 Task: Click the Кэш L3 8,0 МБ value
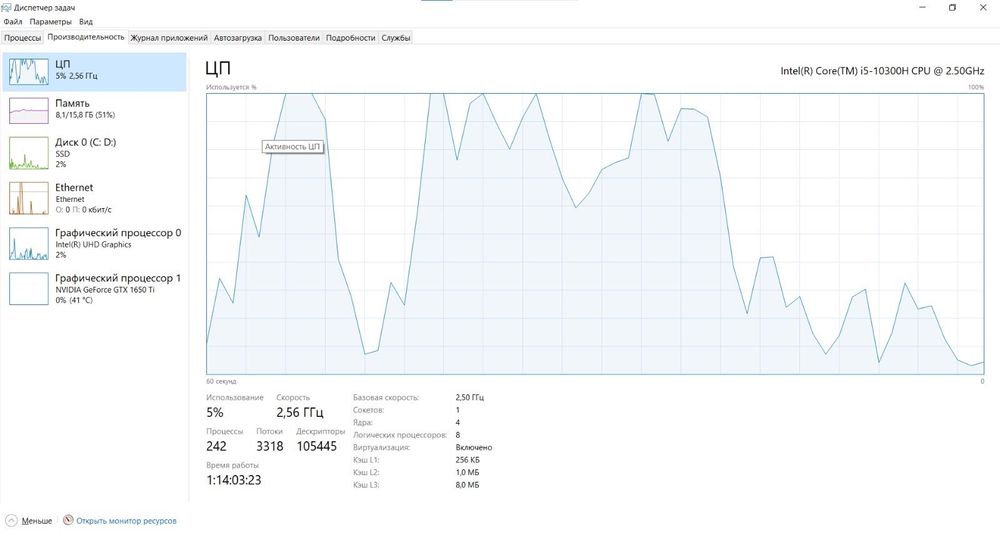tap(467, 485)
